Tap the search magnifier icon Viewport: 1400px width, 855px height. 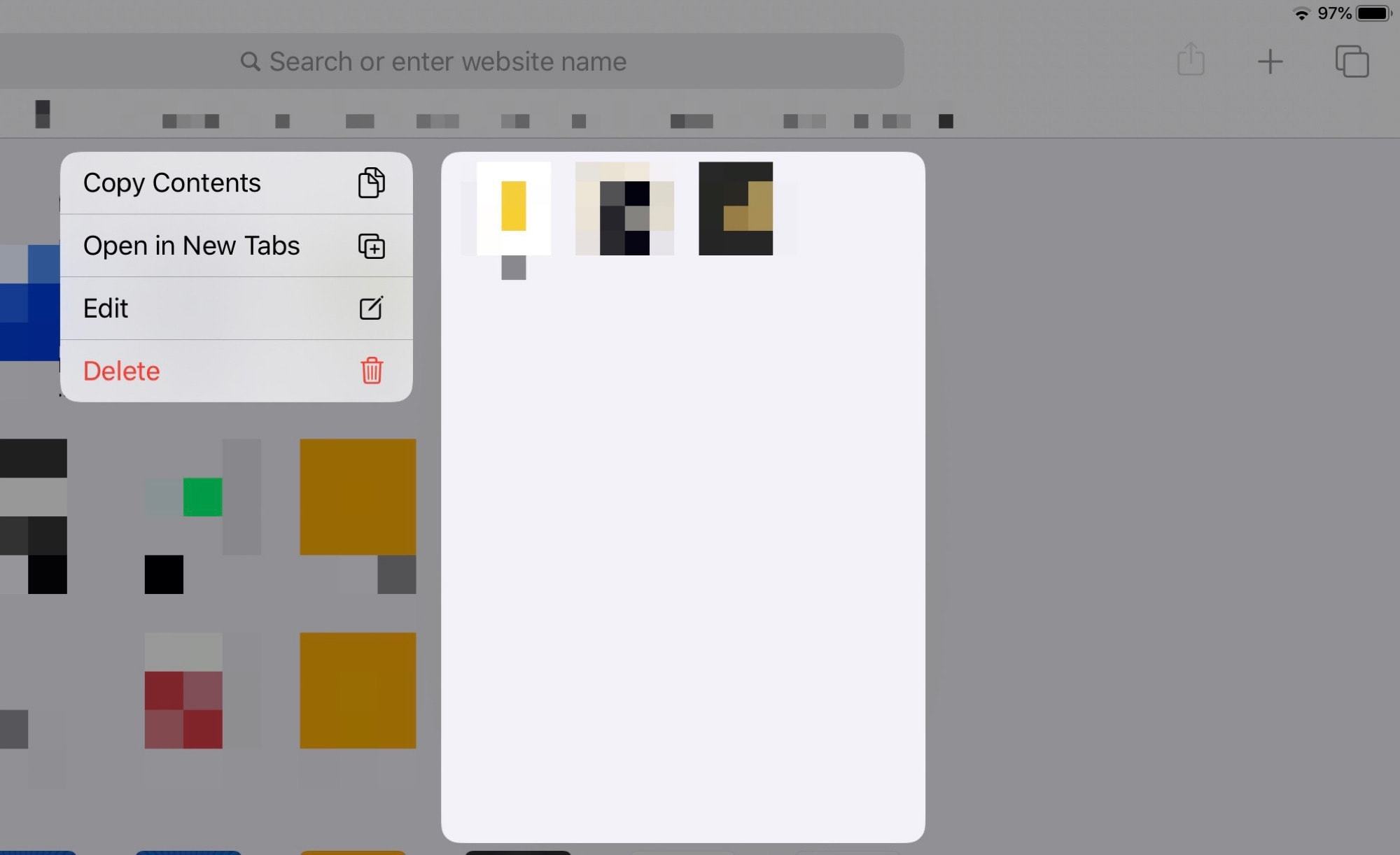pos(250,62)
